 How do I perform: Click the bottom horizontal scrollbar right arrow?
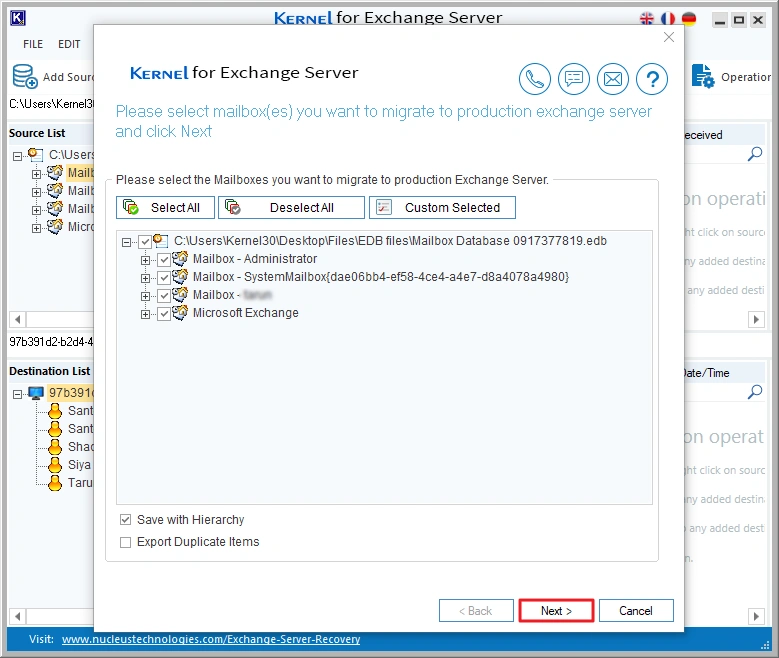coord(756,616)
